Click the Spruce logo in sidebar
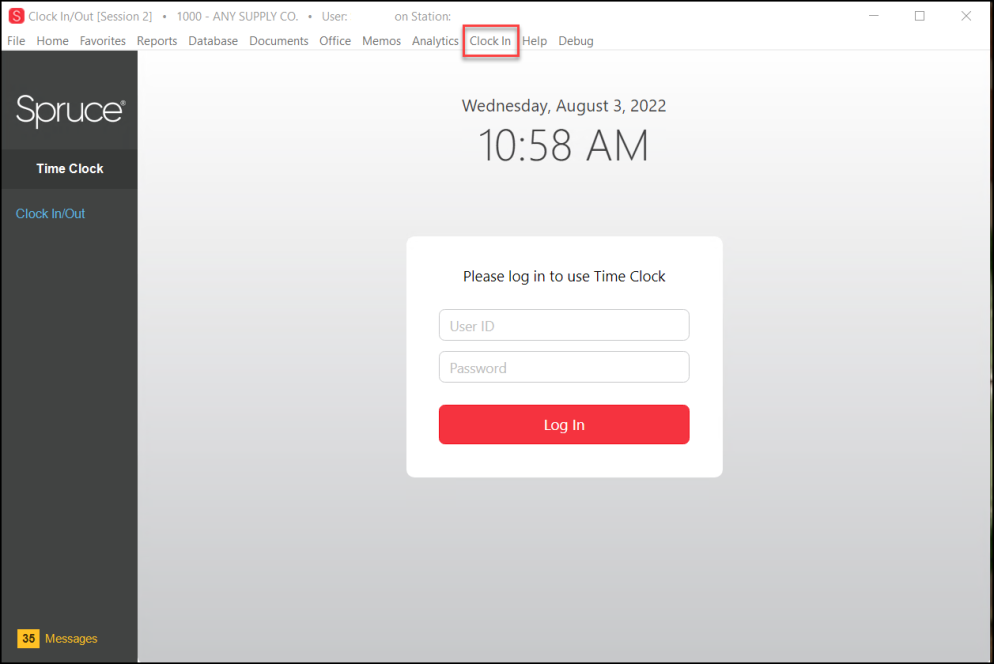This screenshot has height=664, width=994. coord(70,110)
